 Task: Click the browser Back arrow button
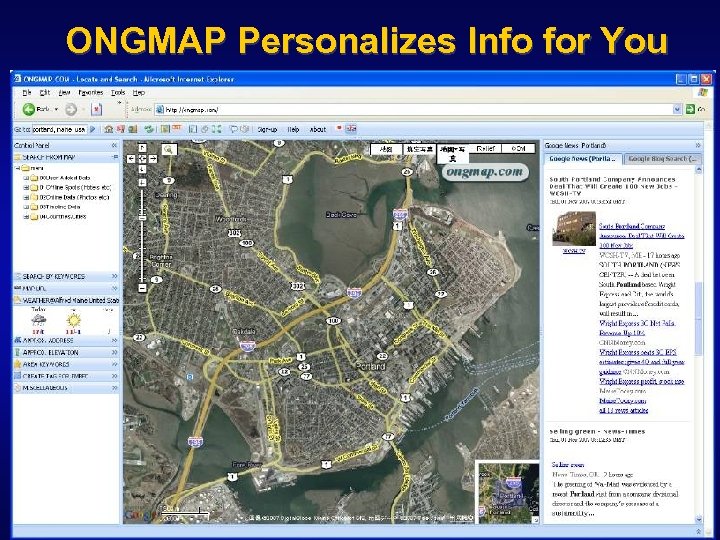click(29, 109)
